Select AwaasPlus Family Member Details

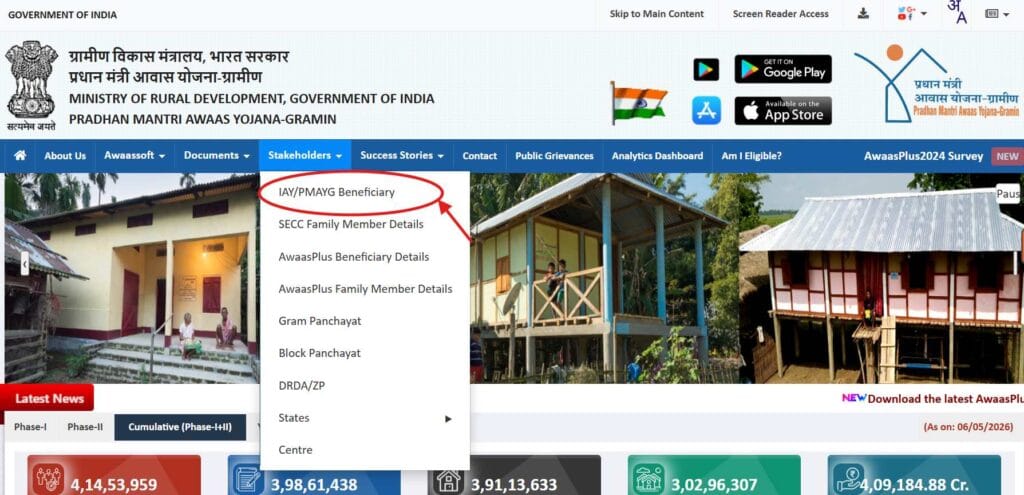(364, 289)
